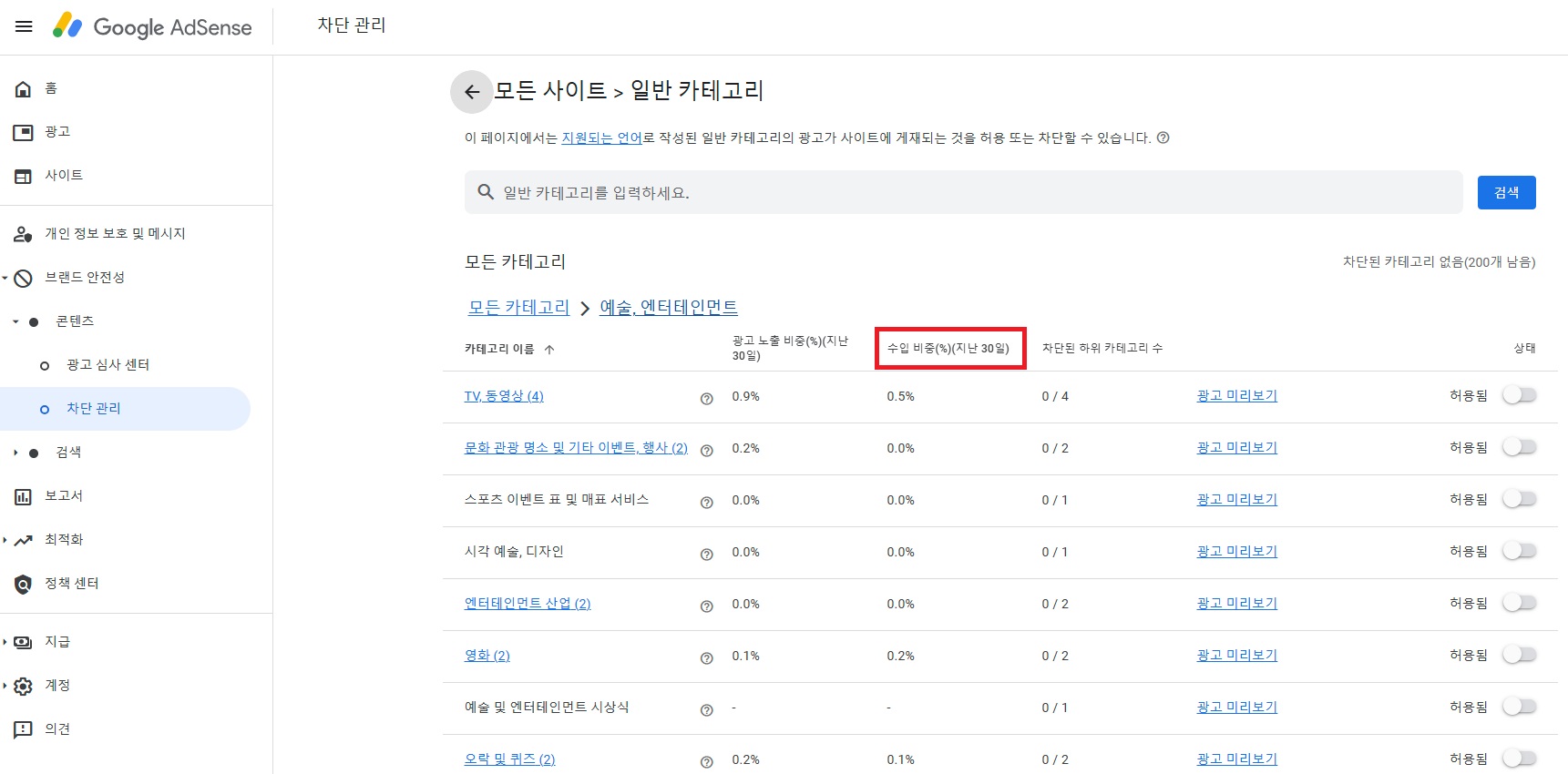Screen dimensions: 1568x774
Task: Collapse the 콘텐츠 subsection arrow
Action: click(x=15, y=321)
